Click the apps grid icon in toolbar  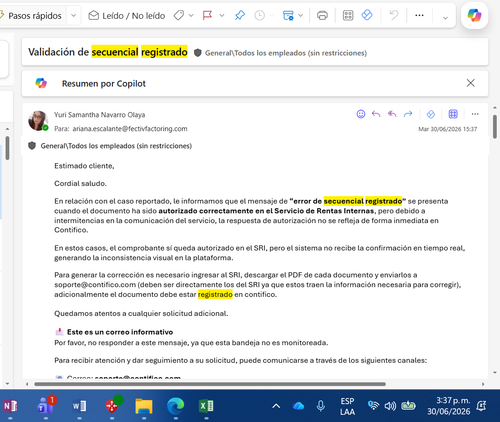(x=348, y=15)
